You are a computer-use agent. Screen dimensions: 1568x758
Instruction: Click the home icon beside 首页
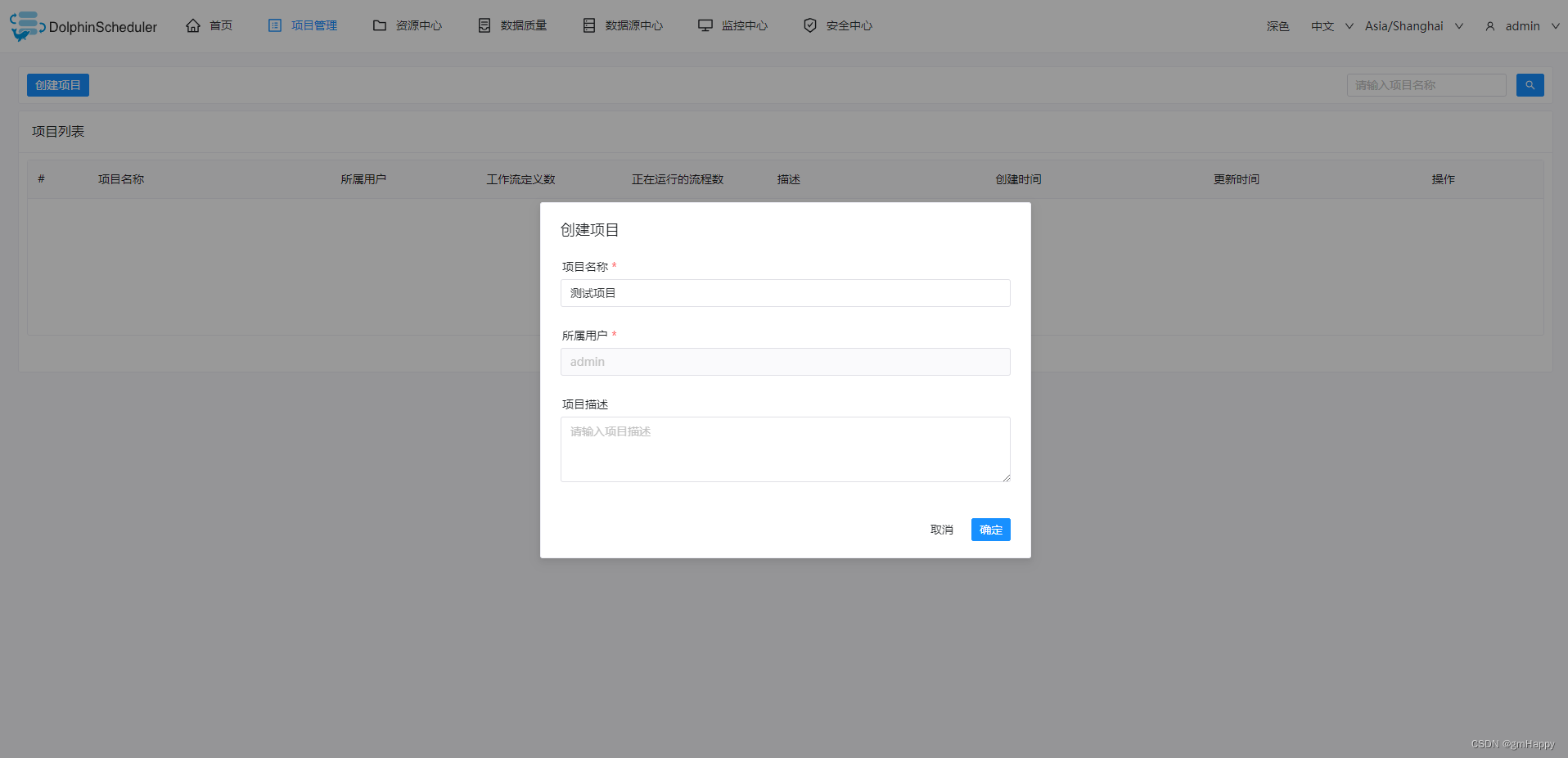(193, 25)
